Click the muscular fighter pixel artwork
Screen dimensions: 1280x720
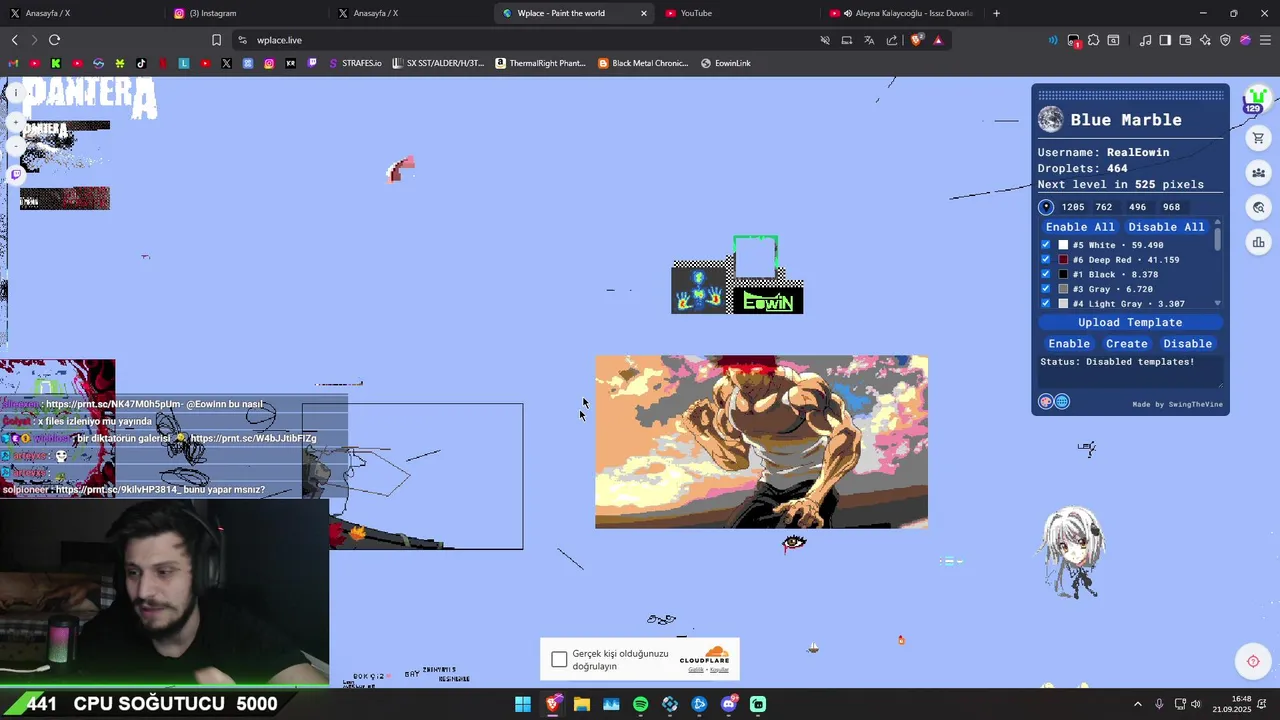click(x=761, y=442)
